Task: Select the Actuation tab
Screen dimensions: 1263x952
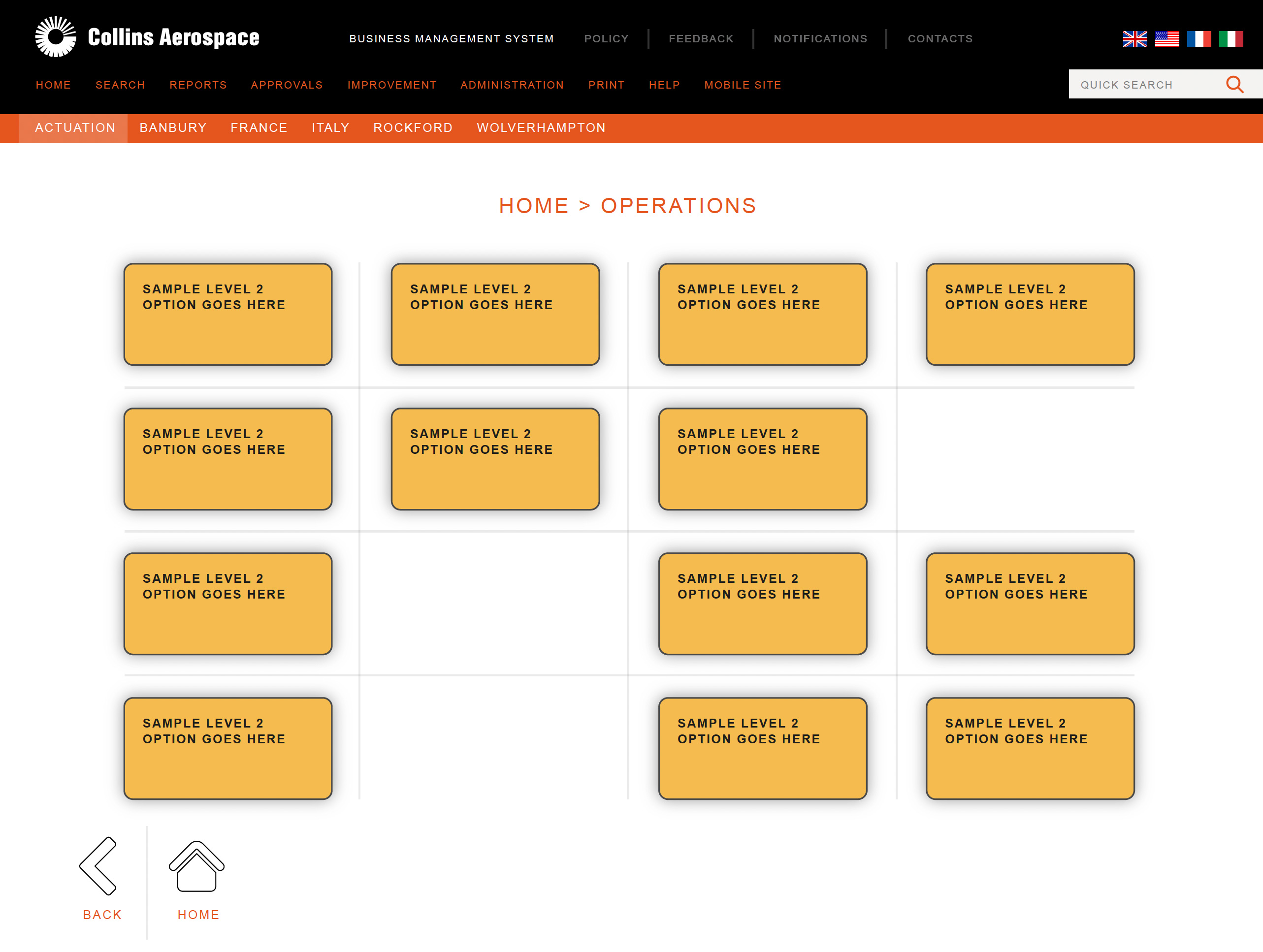Action: tap(75, 128)
